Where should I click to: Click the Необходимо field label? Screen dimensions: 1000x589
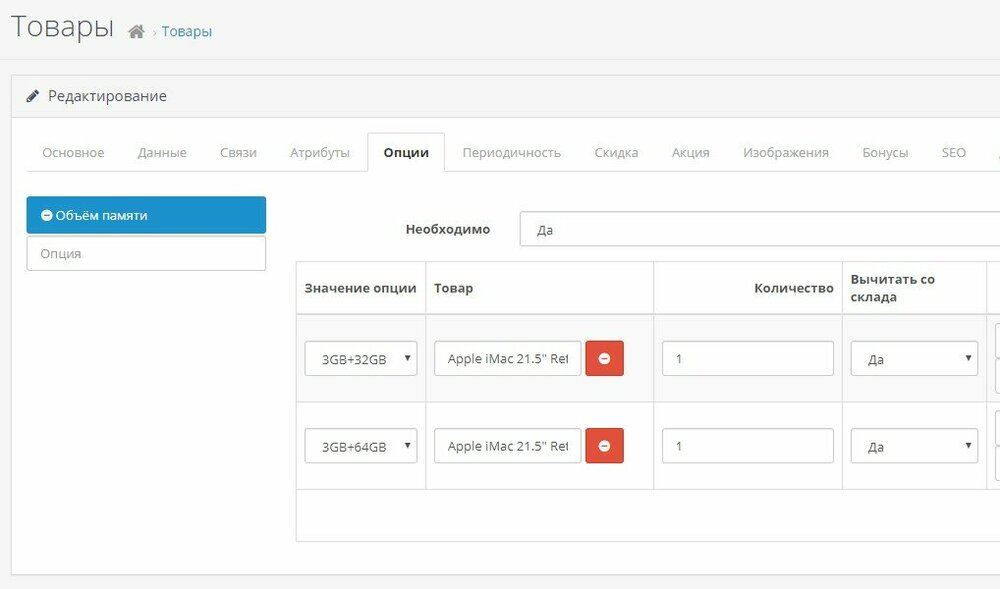(x=448, y=229)
